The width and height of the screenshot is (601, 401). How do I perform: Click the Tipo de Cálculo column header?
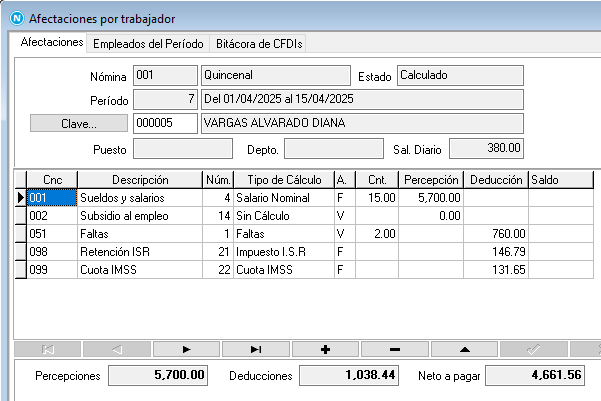[284, 180]
